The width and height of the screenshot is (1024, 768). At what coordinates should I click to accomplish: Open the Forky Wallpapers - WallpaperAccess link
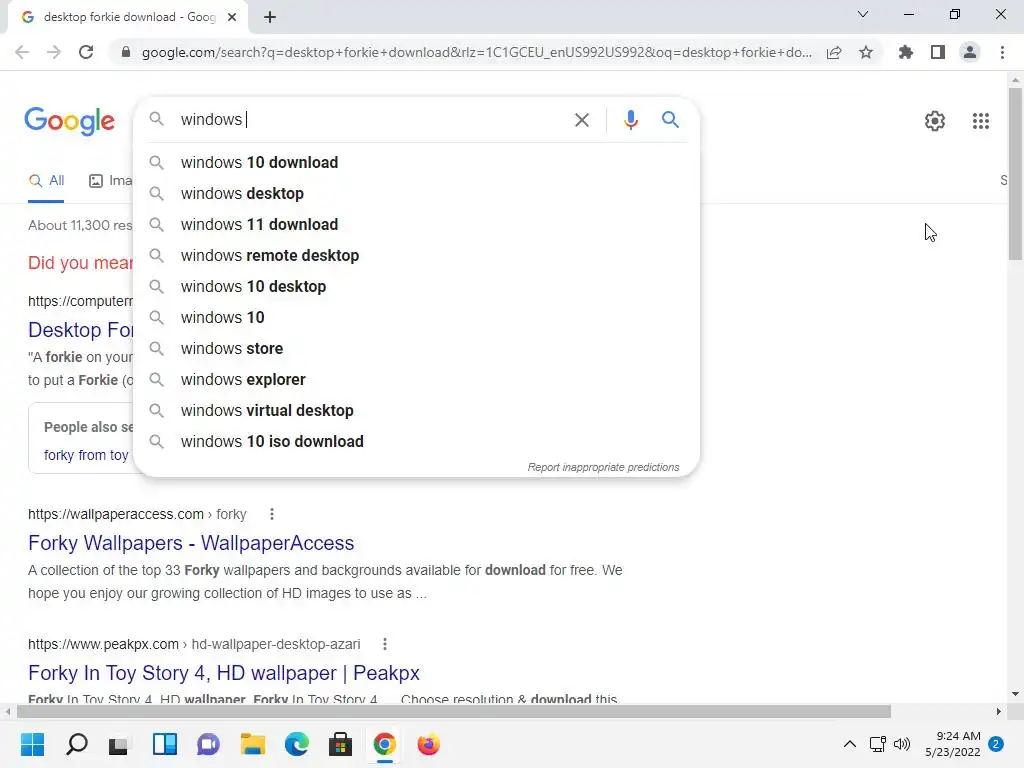pos(191,543)
